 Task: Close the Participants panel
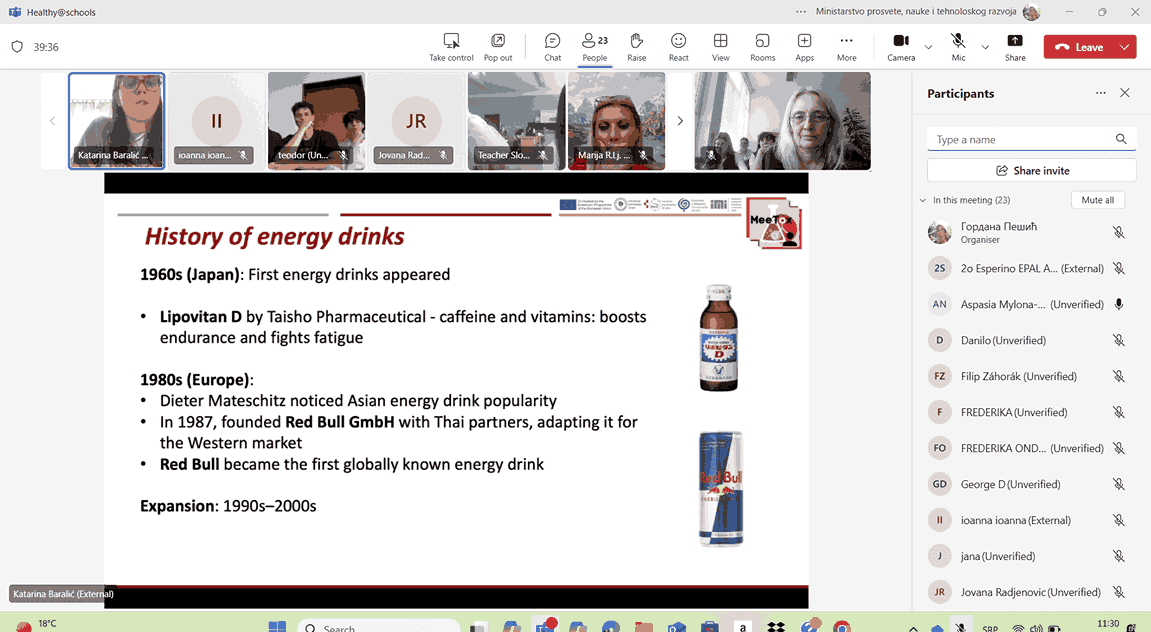click(x=1125, y=93)
